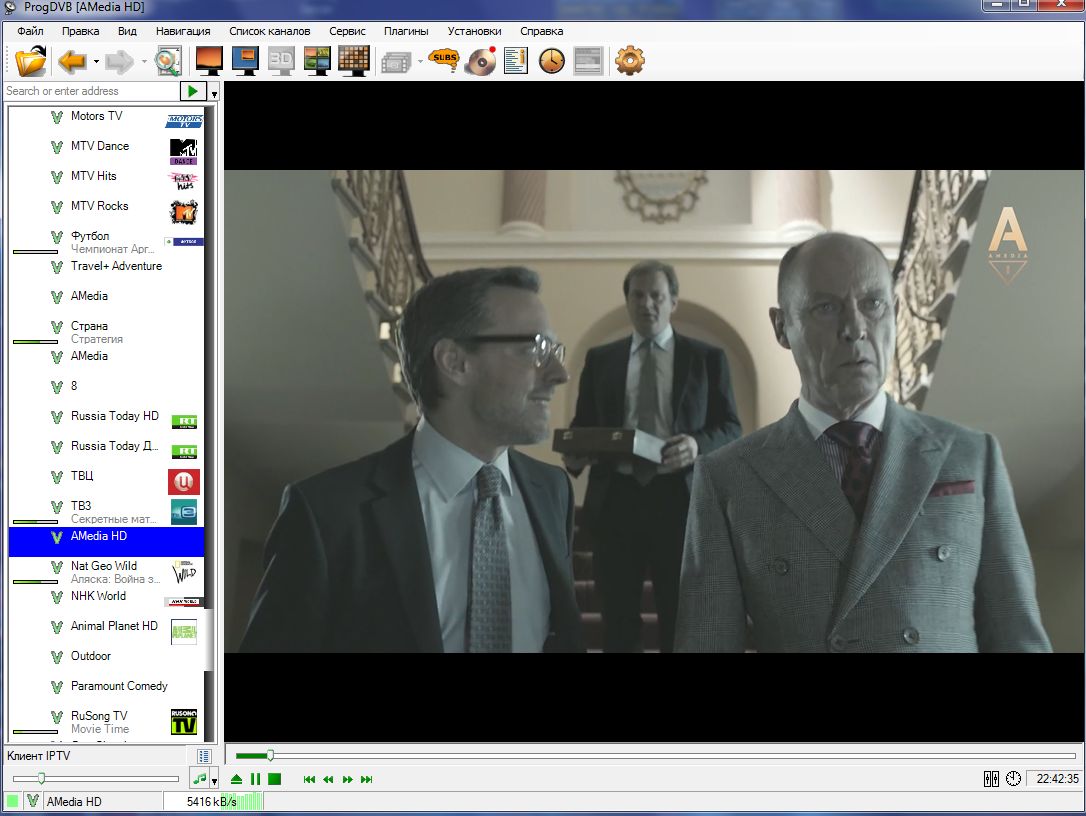Open the gray teletext panel icon
This screenshot has width=1086, height=816.
[588, 61]
